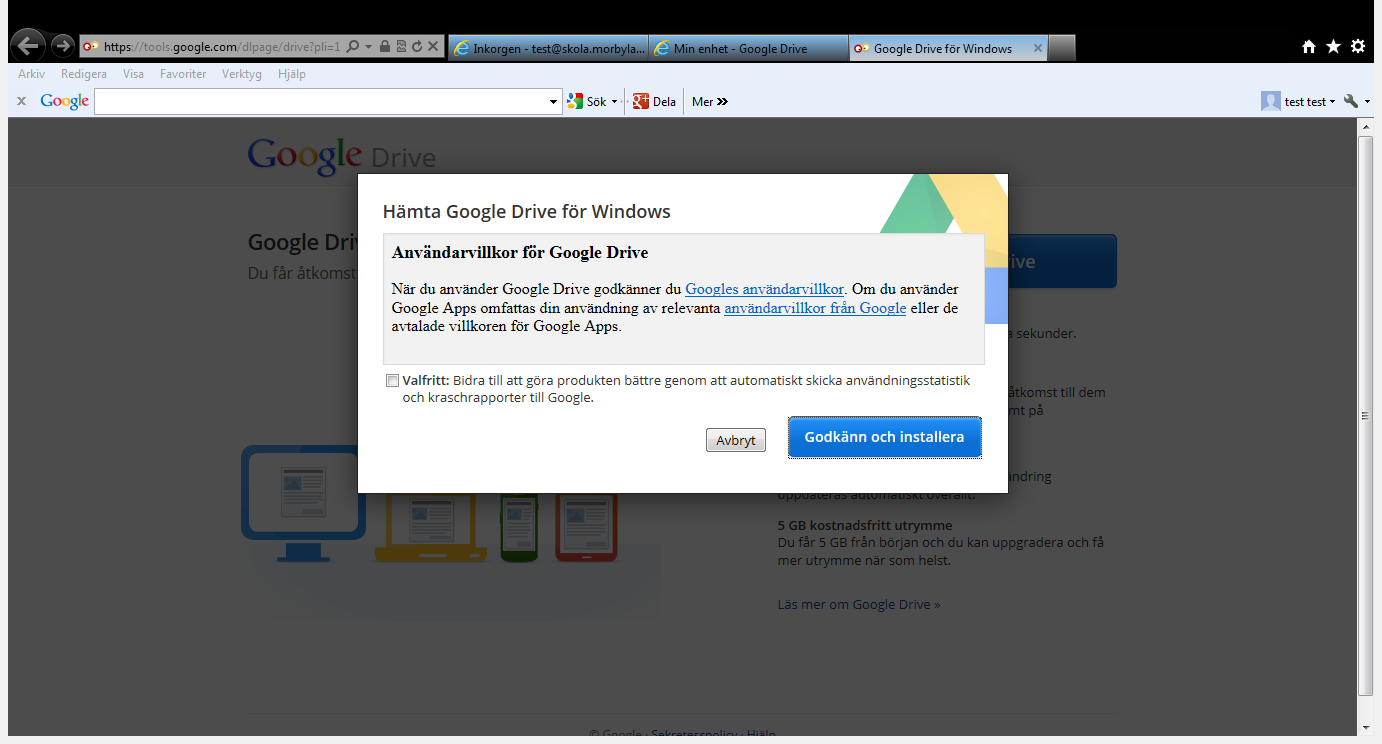
Task: Click the Avbryt button
Action: tap(736, 440)
